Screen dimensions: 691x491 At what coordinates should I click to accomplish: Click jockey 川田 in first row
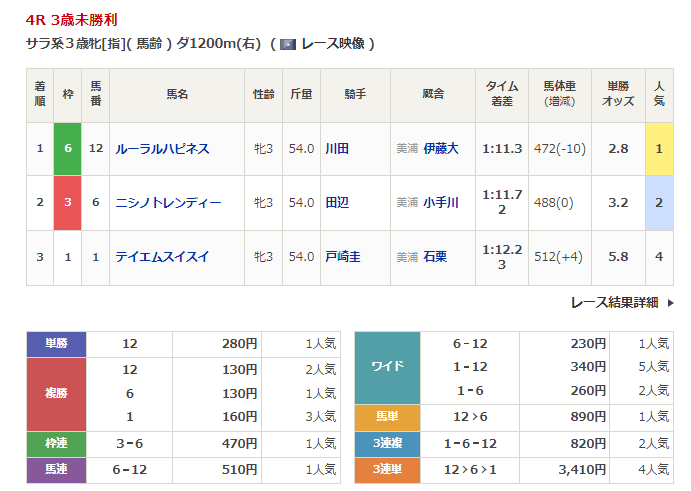337,149
